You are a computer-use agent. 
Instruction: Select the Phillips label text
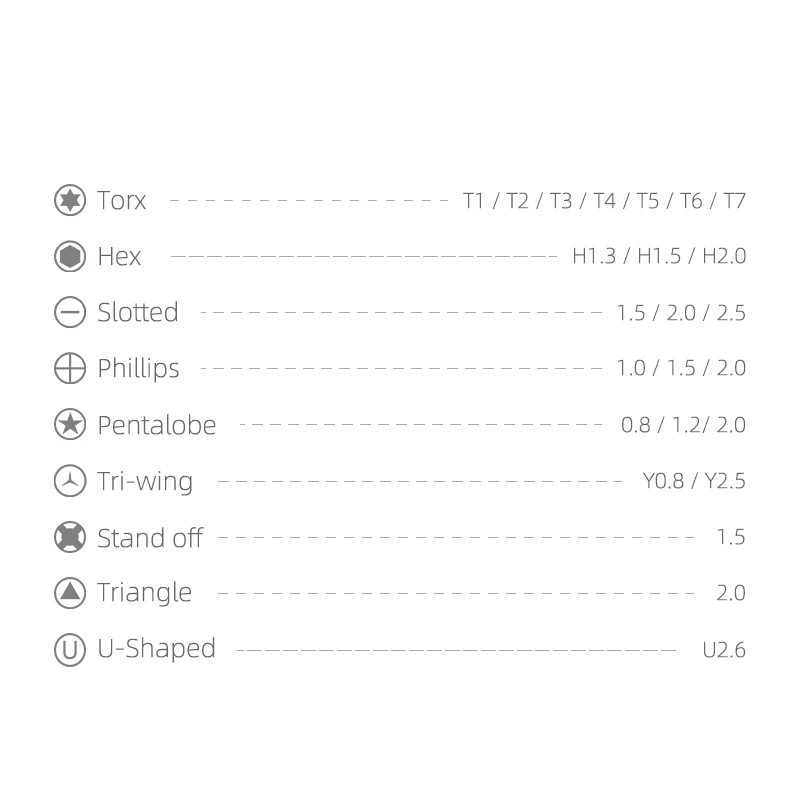138,369
